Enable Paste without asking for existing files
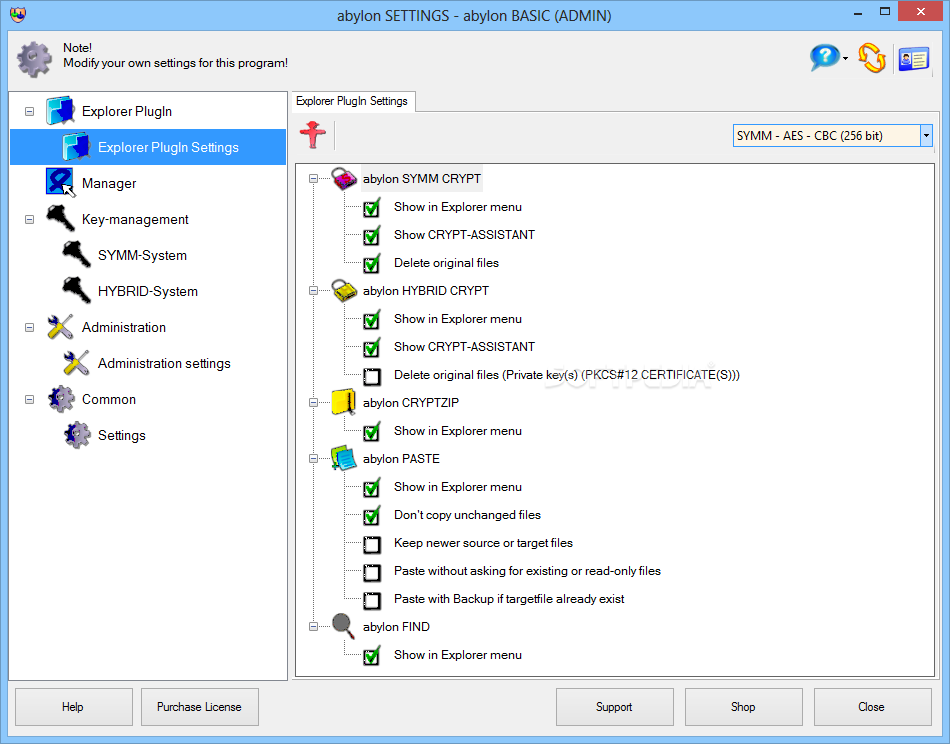950x744 pixels. click(x=372, y=573)
